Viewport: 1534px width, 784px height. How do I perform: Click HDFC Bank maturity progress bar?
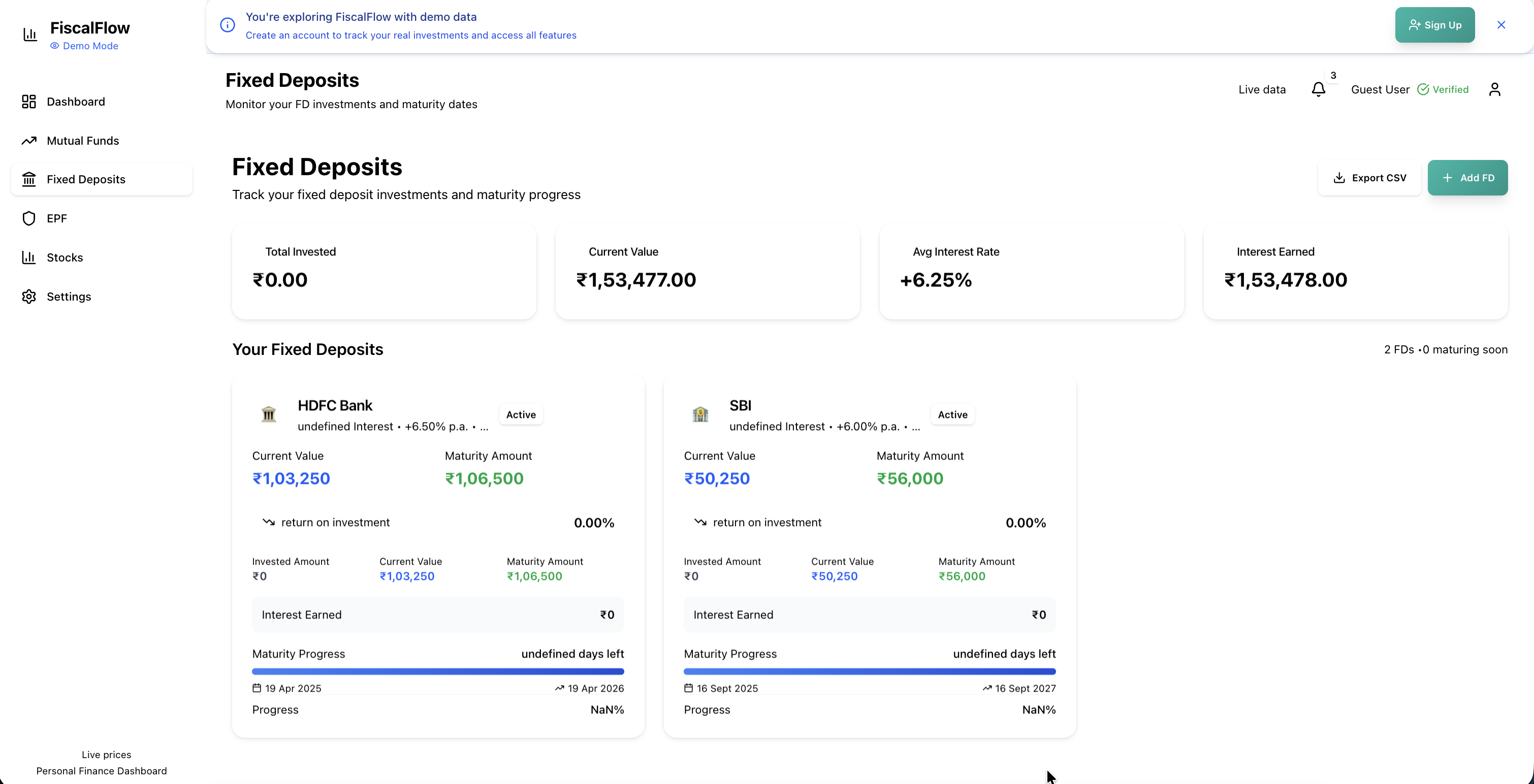click(x=438, y=671)
